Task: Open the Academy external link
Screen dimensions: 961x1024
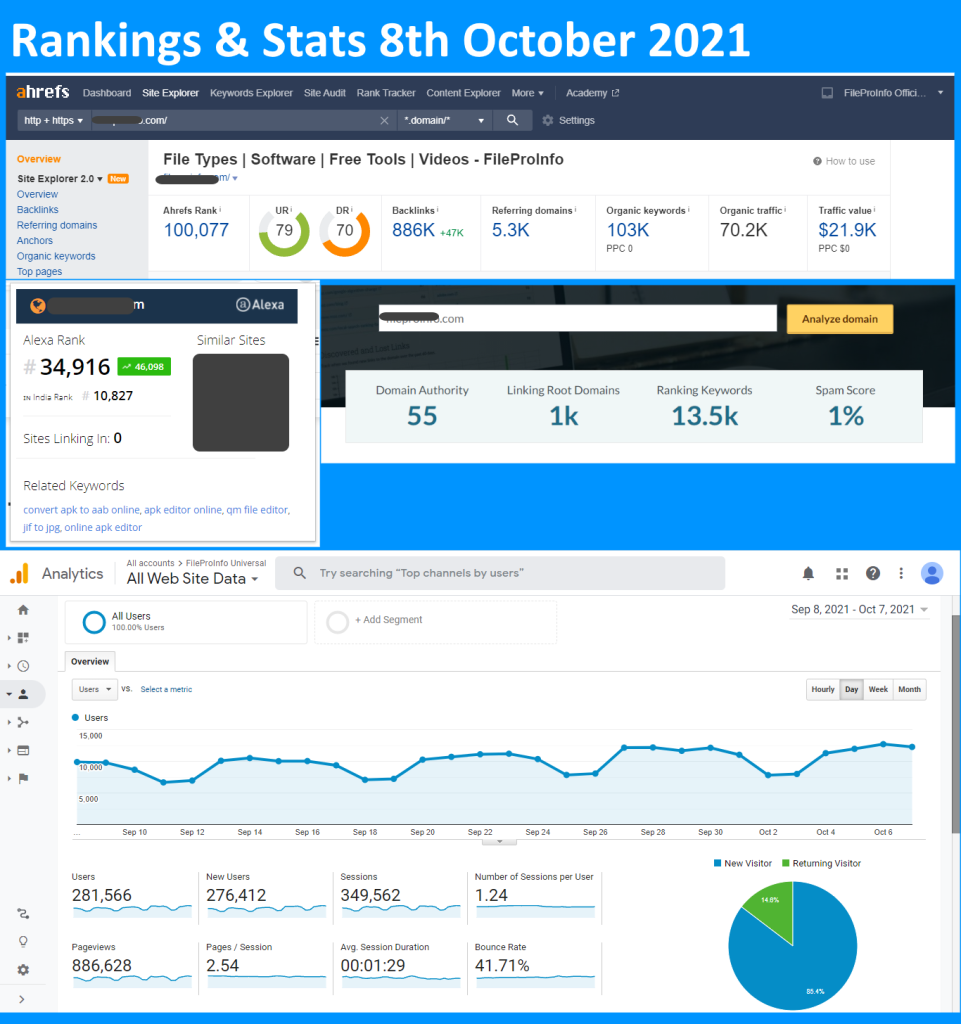Action: point(592,93)
